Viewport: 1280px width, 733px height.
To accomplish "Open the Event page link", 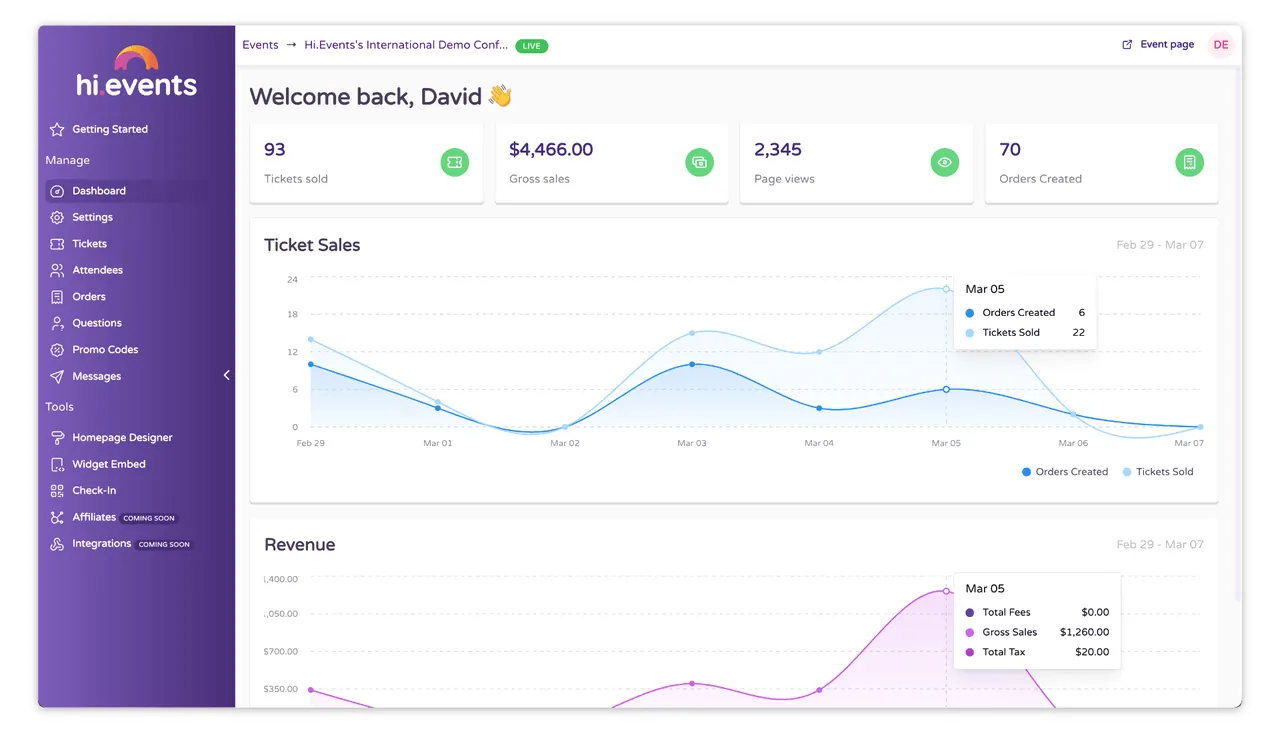I will click(x=1158, y=45).
